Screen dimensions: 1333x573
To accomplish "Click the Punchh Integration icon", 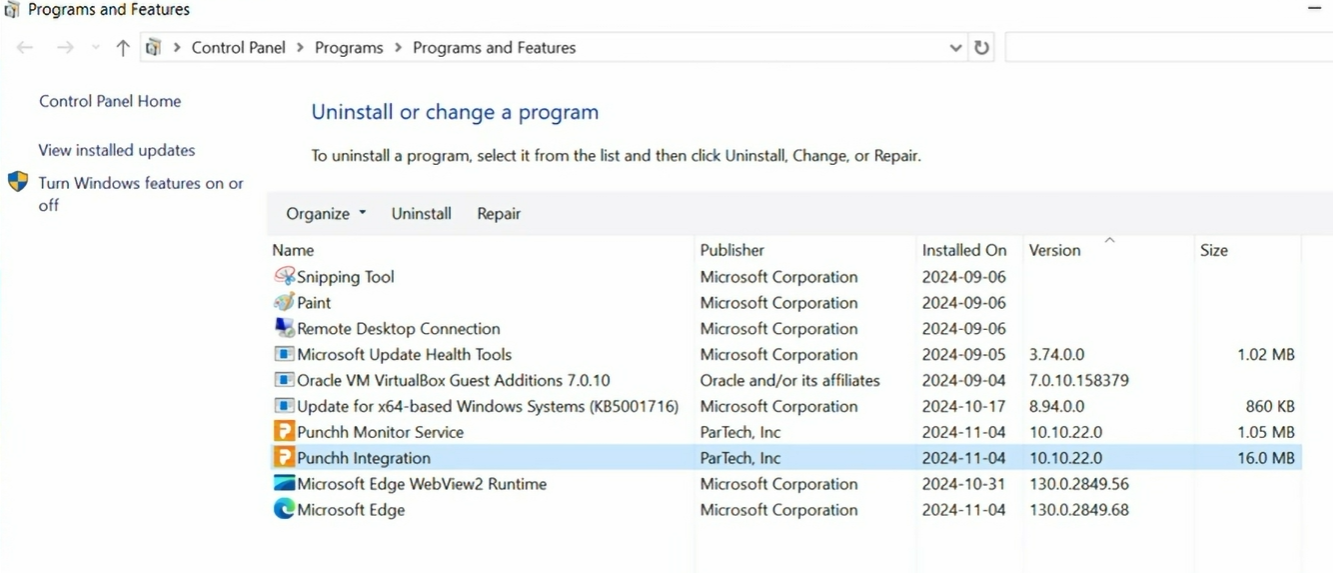I will pyautogui.click(x=284, y=458).
